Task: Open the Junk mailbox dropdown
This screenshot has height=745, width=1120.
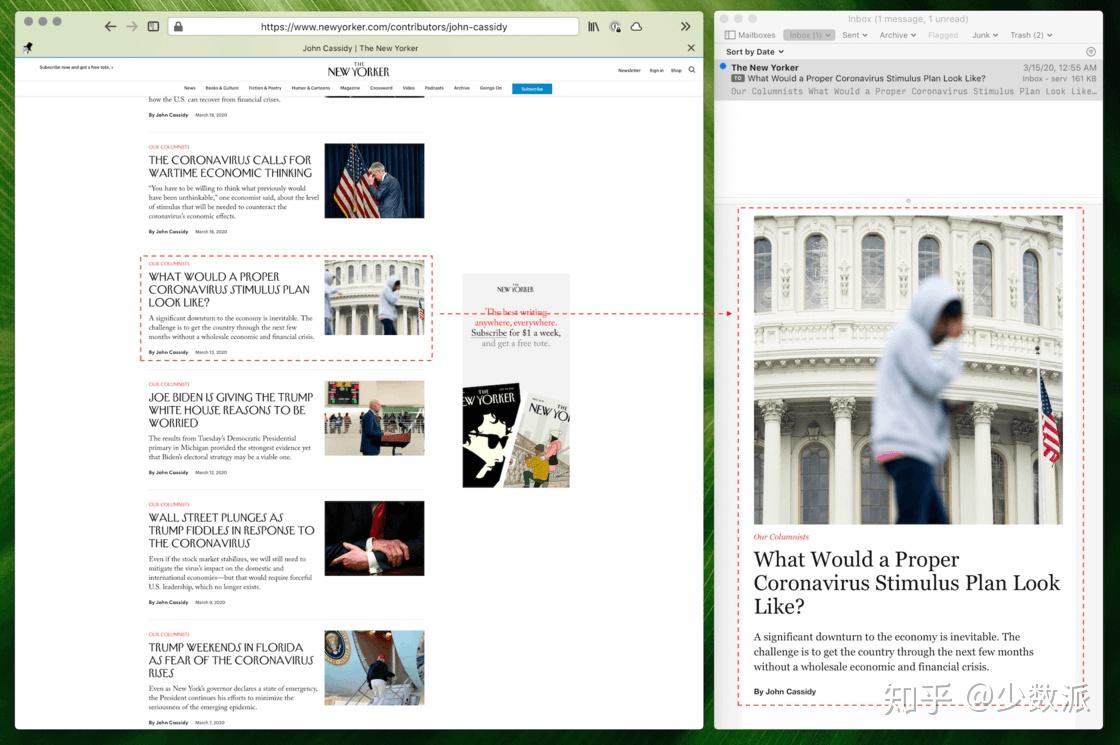Action: (x=985, y=35)
